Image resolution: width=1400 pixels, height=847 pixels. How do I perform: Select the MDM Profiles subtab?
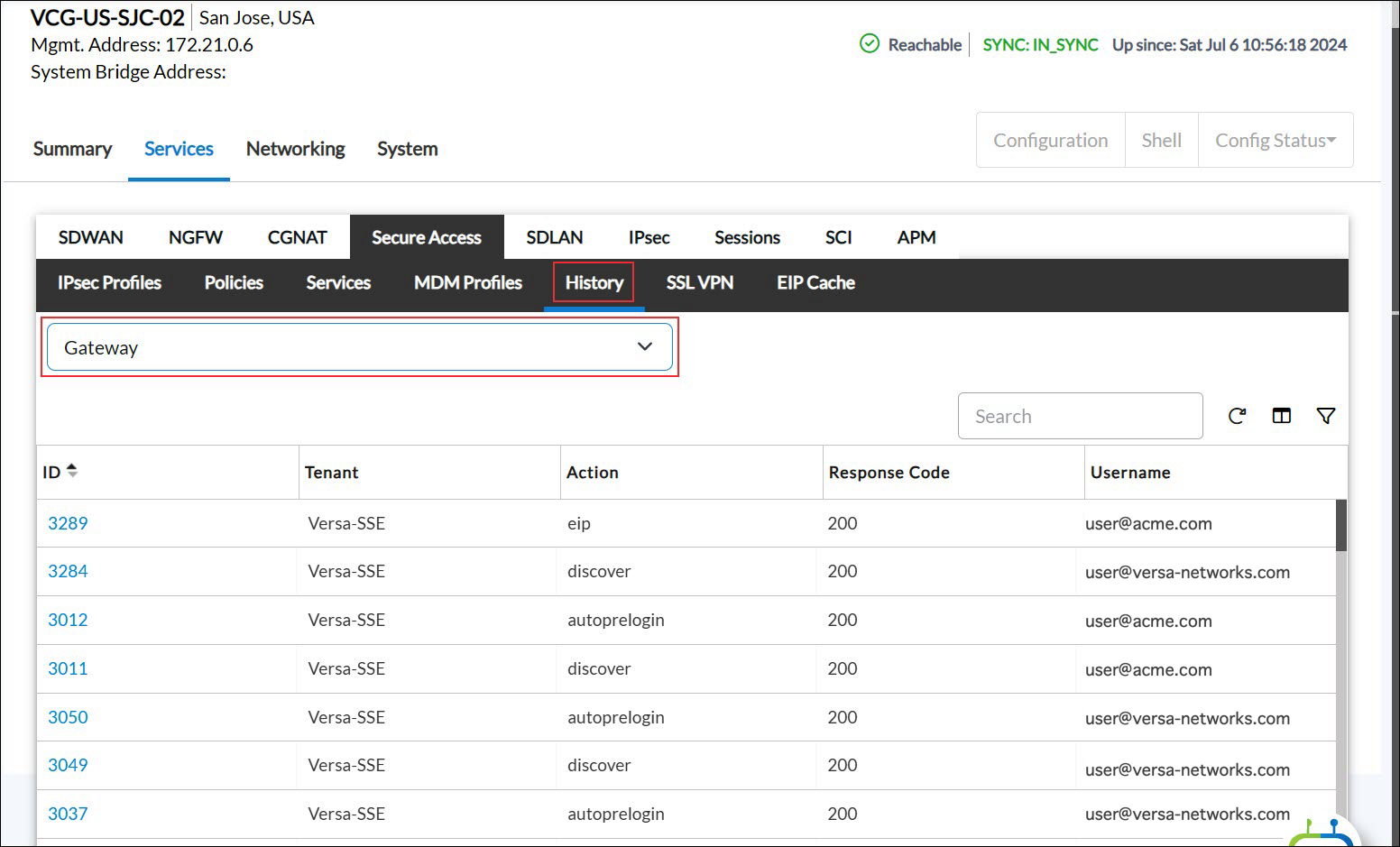tap(467, 282)
